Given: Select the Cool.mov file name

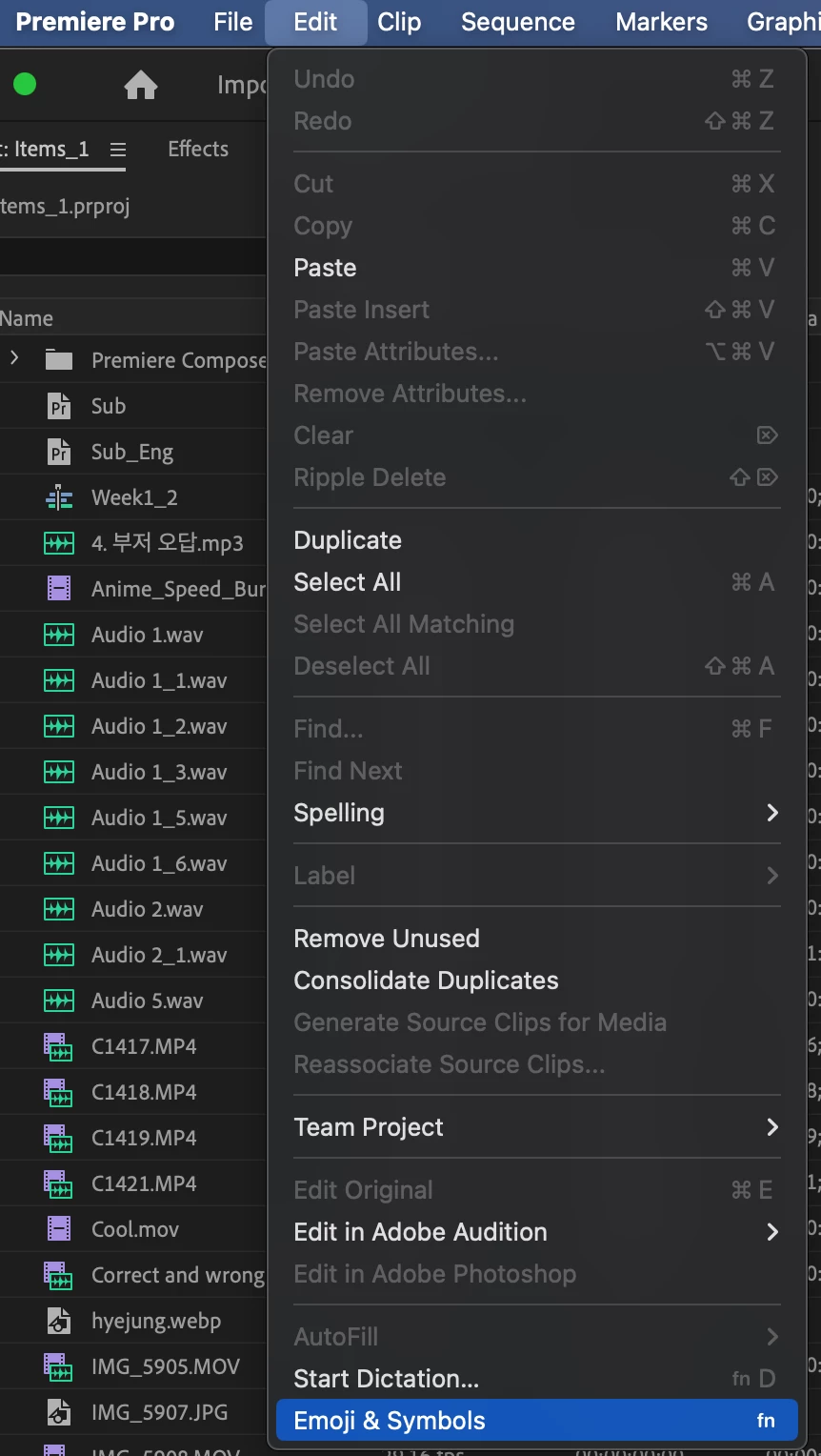Looking at the screenshot, I should tap(135, 1229).
